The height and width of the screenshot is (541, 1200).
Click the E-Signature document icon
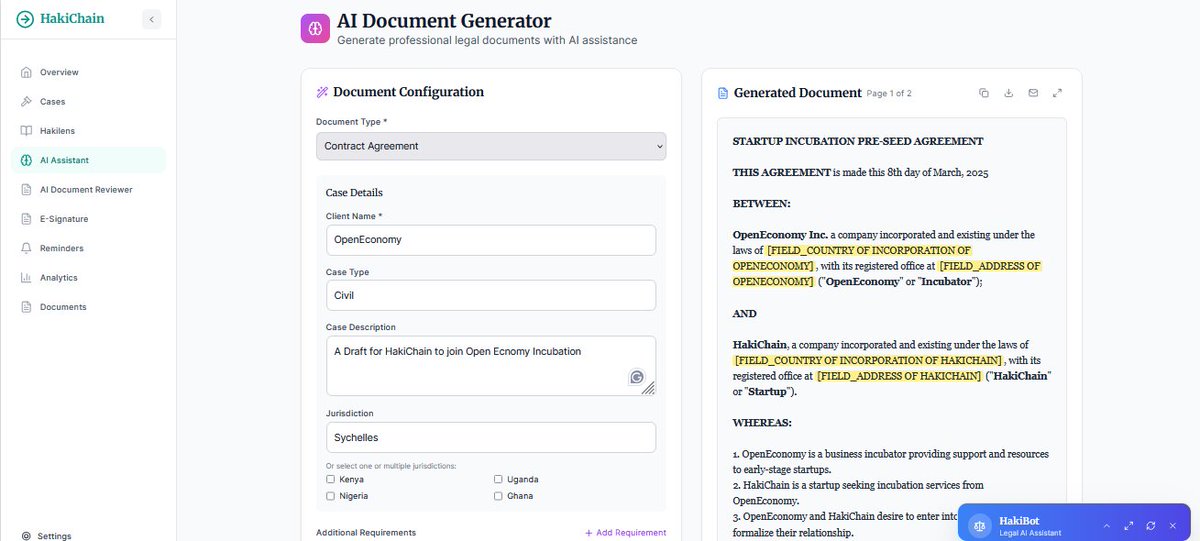point(26,219)
